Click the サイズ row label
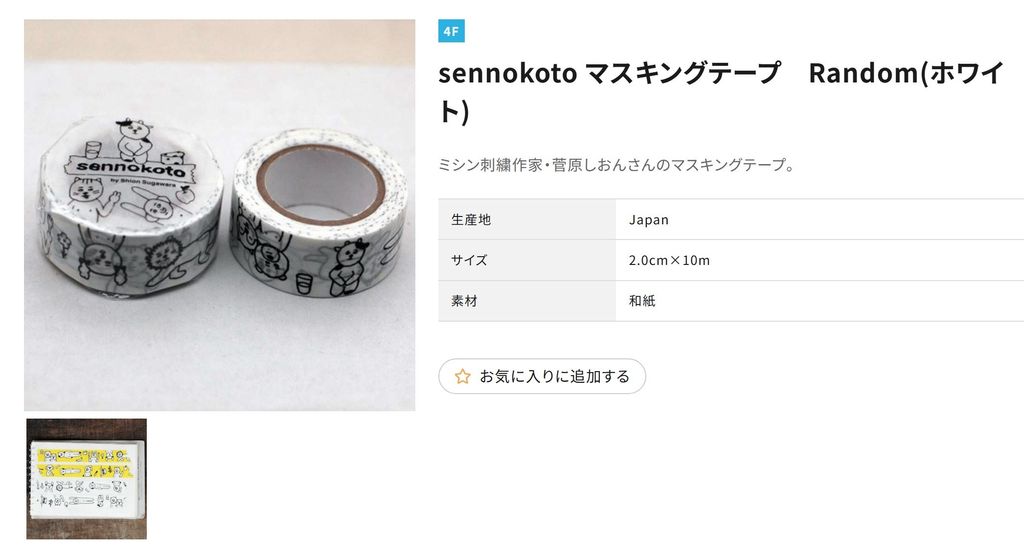This screenshot has height=547, width=1024. [469, 260]
